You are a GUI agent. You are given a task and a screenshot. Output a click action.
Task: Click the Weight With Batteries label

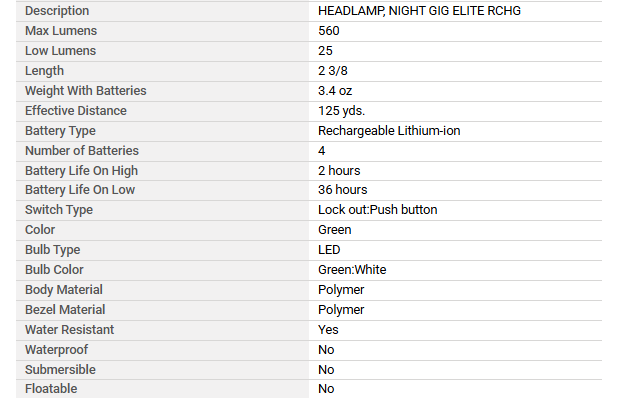[x=86, y=91]
